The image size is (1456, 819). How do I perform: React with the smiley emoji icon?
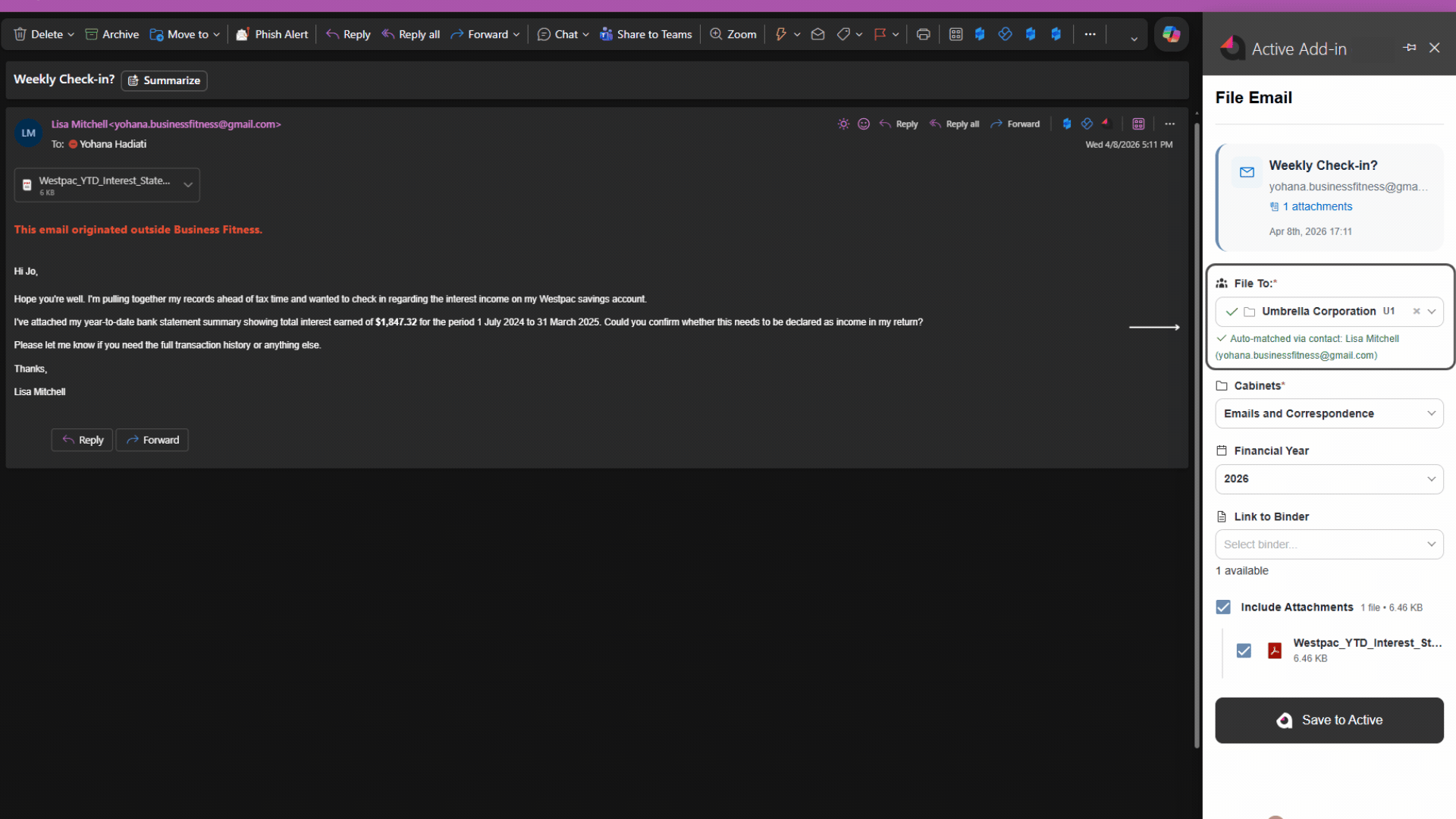coord(864,124)
